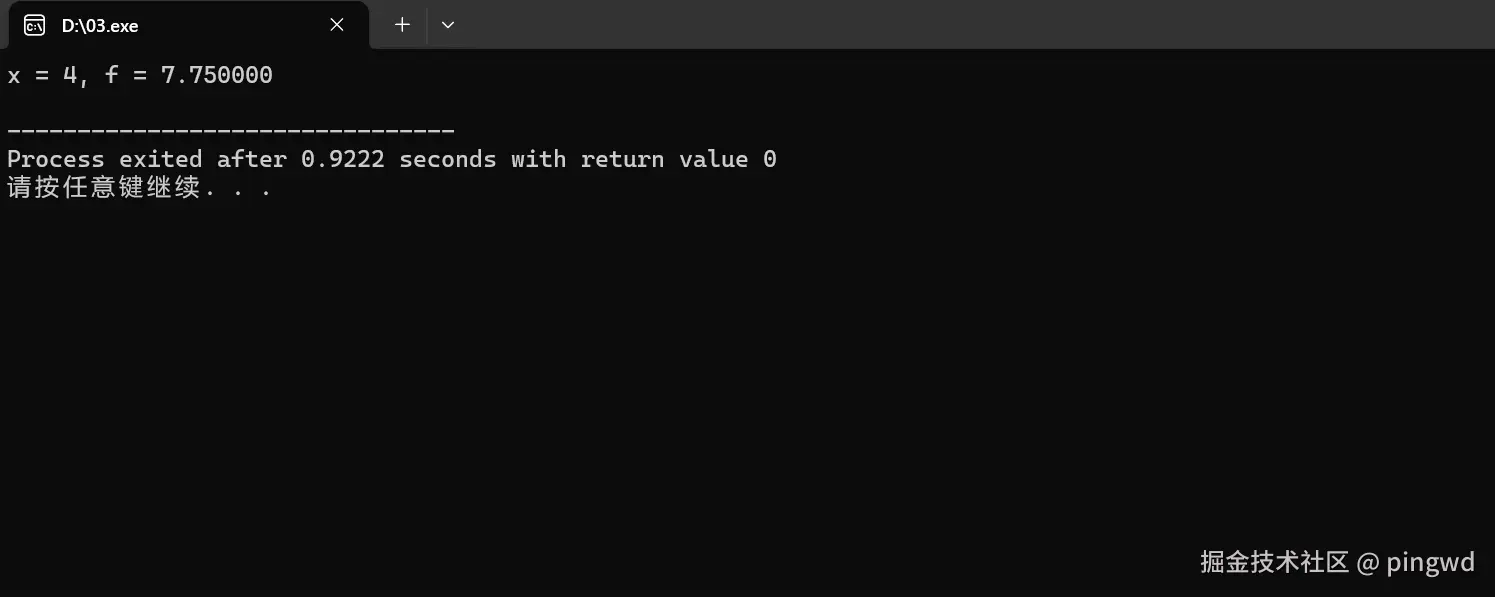Click the output line x = 4
The height and width of the screenshot is (597, 1495).
(41, 75)
